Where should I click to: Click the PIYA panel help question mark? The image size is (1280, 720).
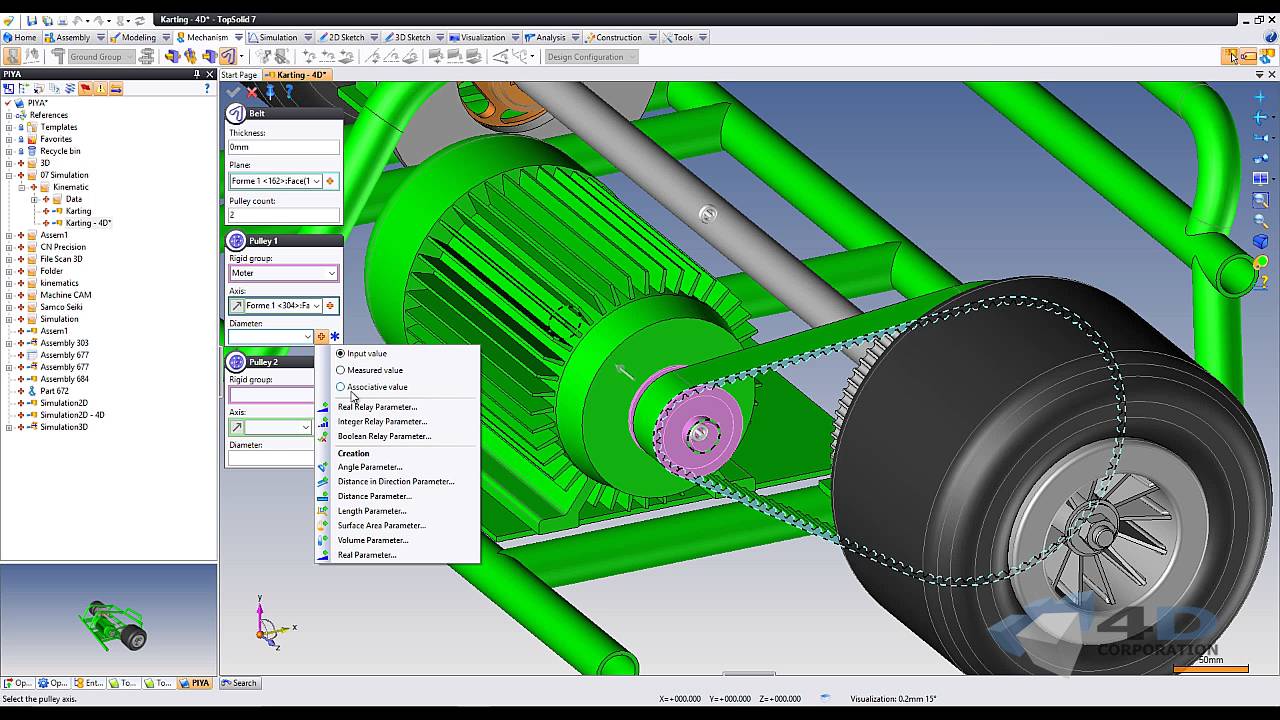point(207,88)
